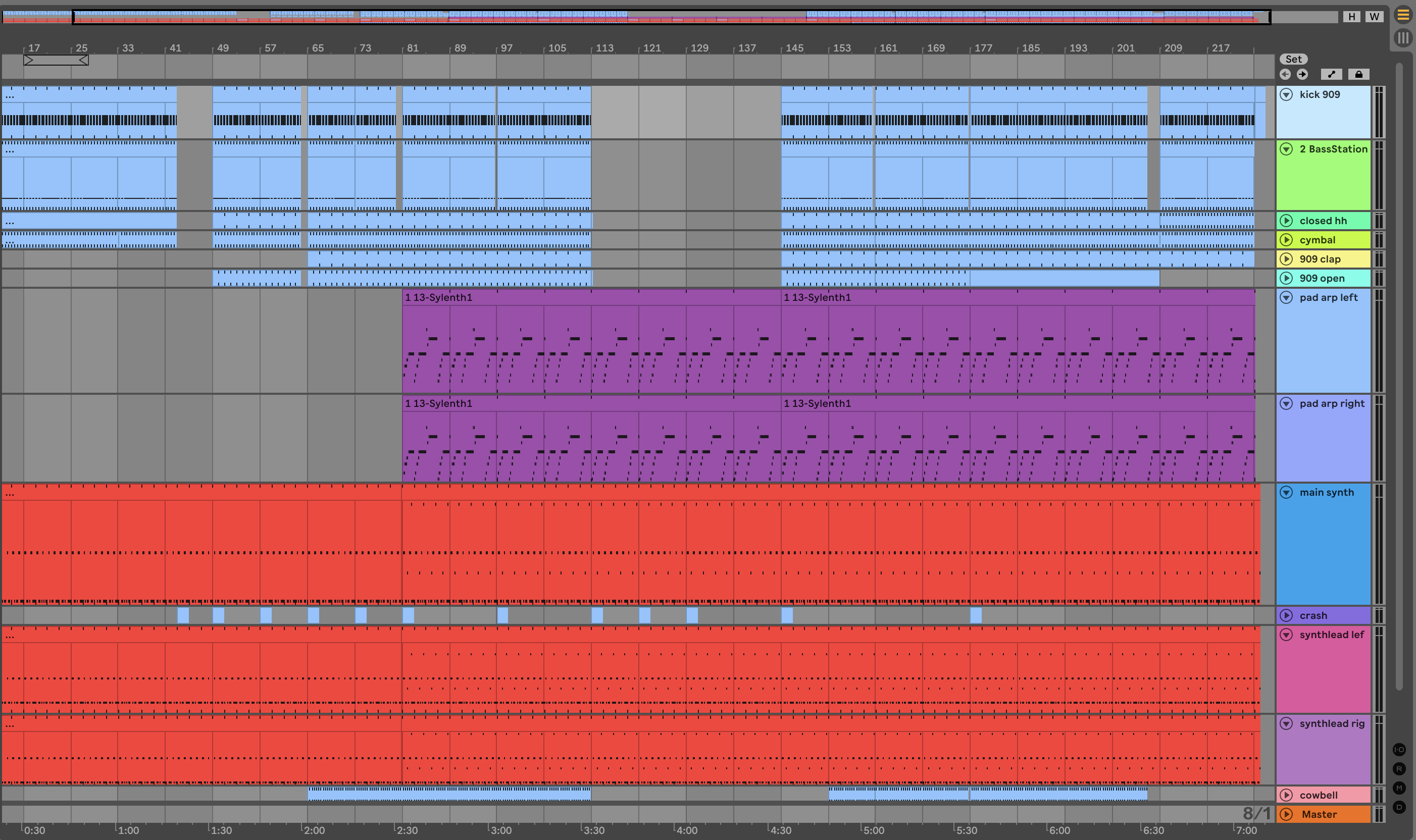The width and height of the screenshot is (1416, 840).
Task: Select the crash track title
Action: [1313, 615]
